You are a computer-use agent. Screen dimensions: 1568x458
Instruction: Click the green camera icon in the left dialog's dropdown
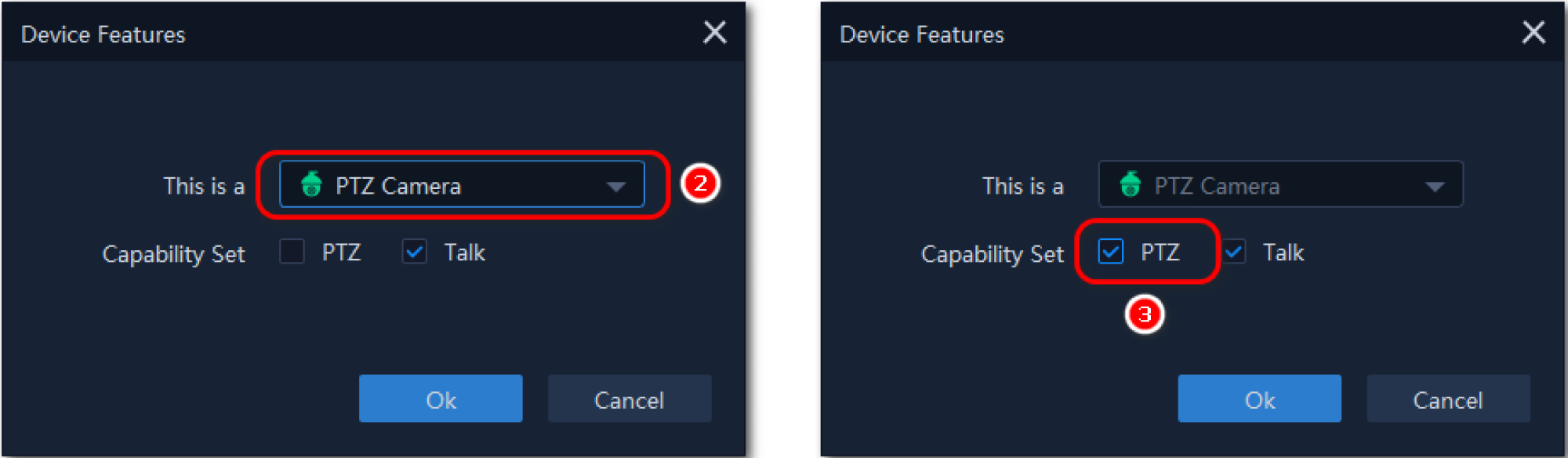pyautogui.click(x=311, y=184)
